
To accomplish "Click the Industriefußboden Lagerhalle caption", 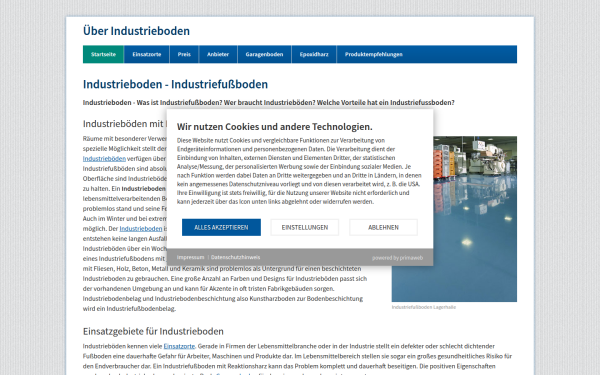I will click(x=424, y=307).
